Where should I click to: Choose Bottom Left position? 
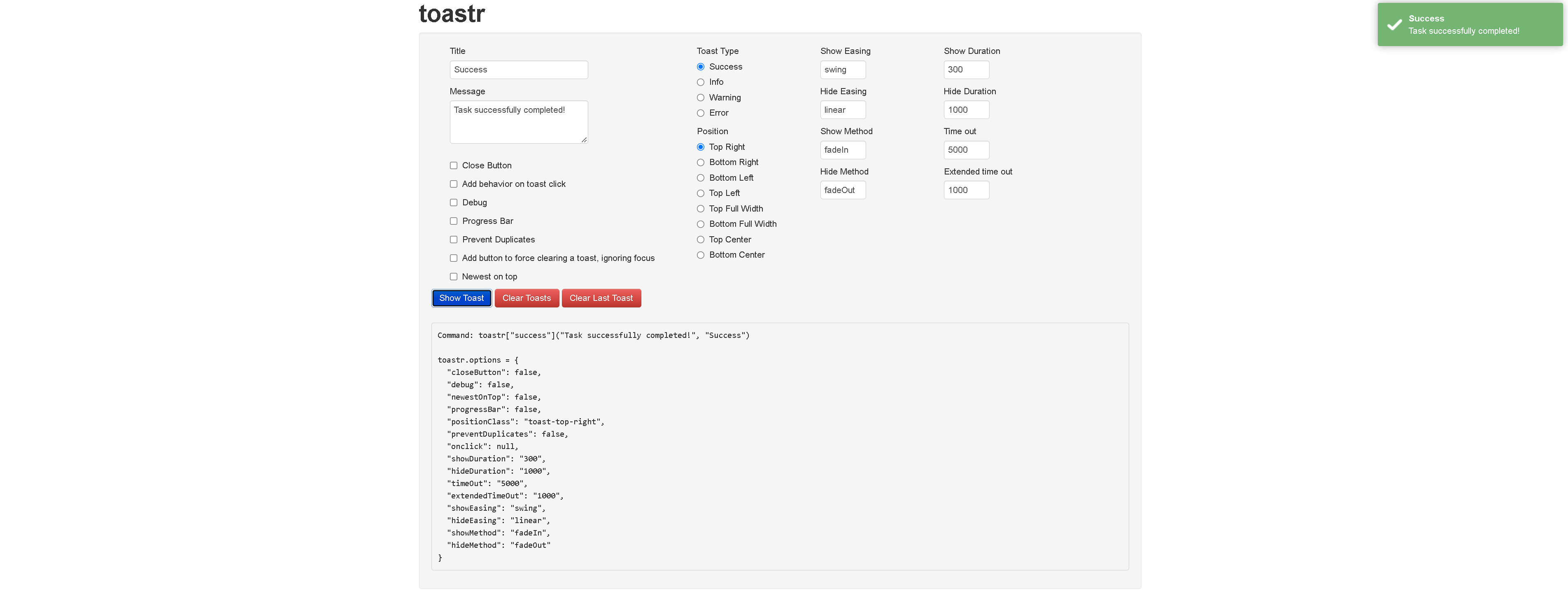pyautogui.click(x=701, y=178)
